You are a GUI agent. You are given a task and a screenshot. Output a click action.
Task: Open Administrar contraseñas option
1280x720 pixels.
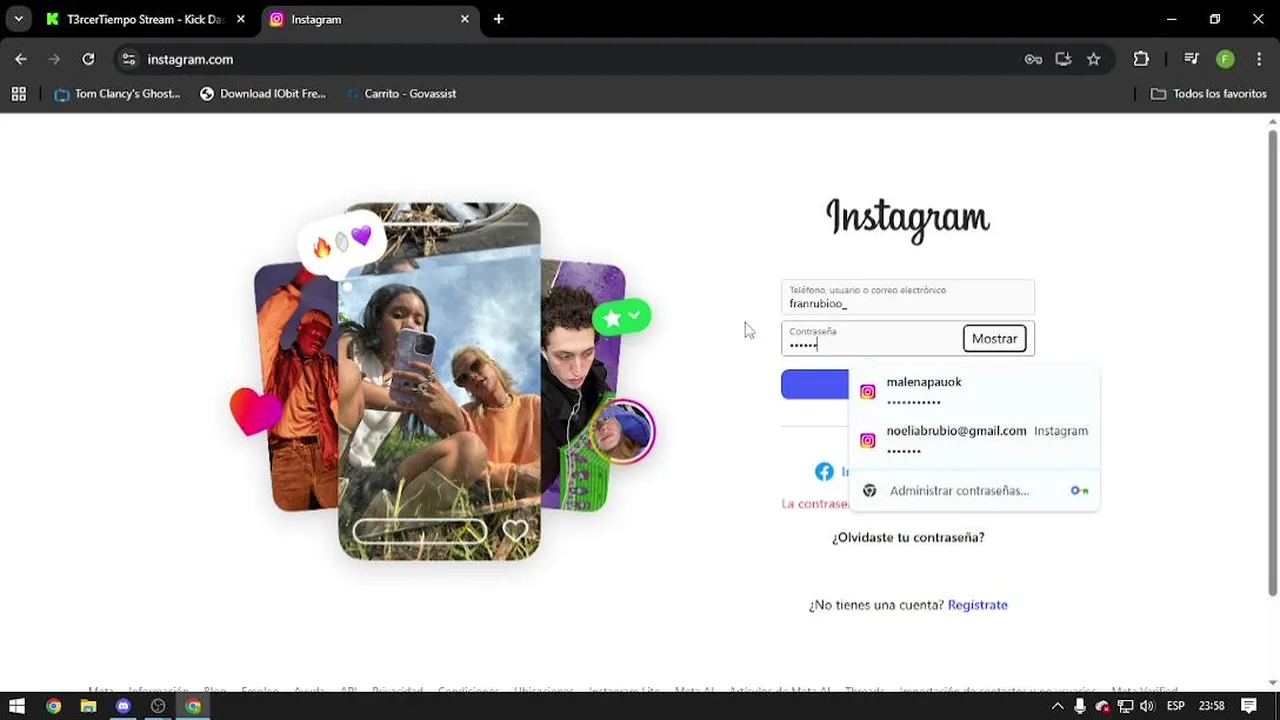pyautogui.click(x=974, y=490)
